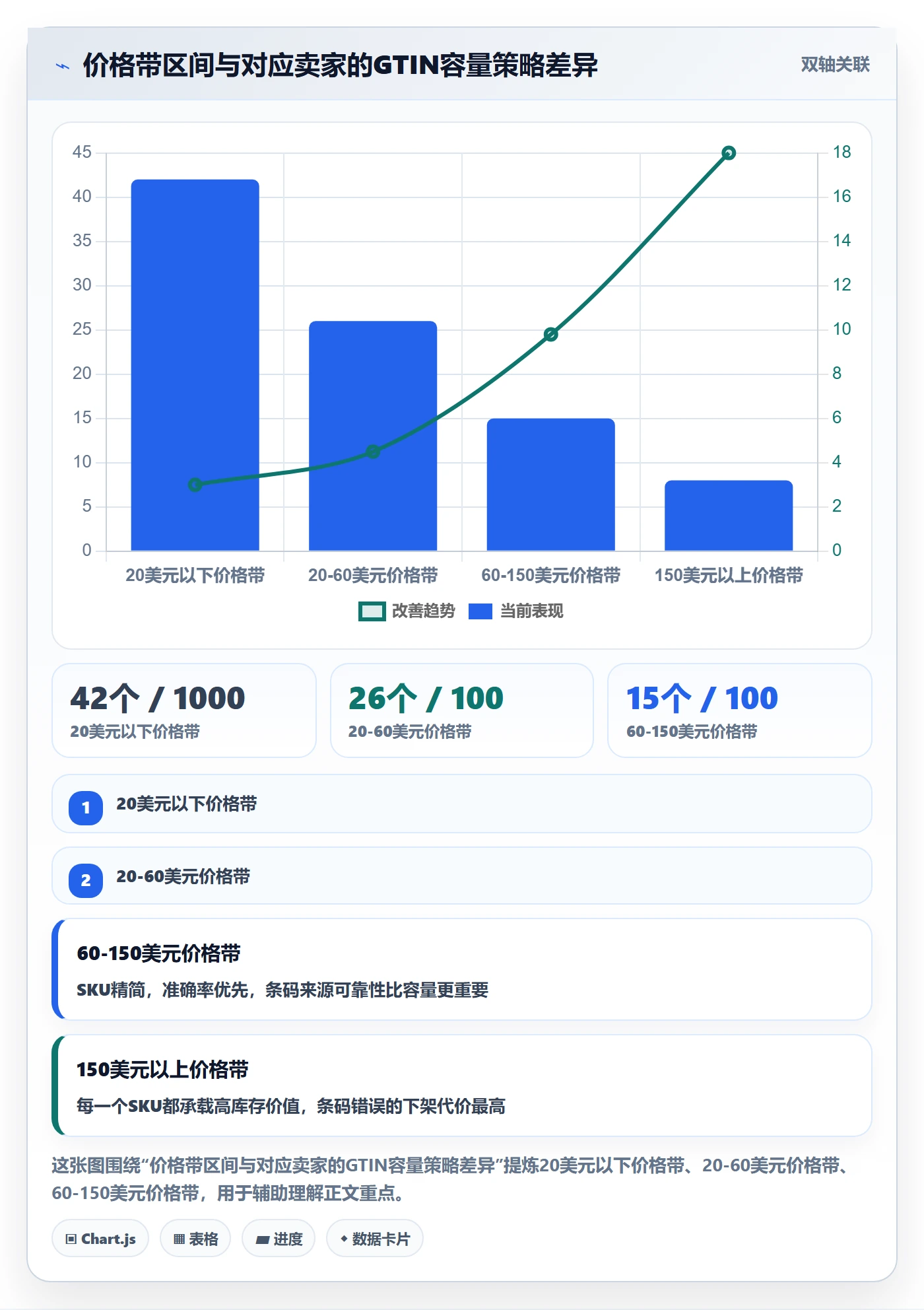Viewport: 924px width, 1310px height.
Task: Select the 表格 tag
Action: point(195,1239)
